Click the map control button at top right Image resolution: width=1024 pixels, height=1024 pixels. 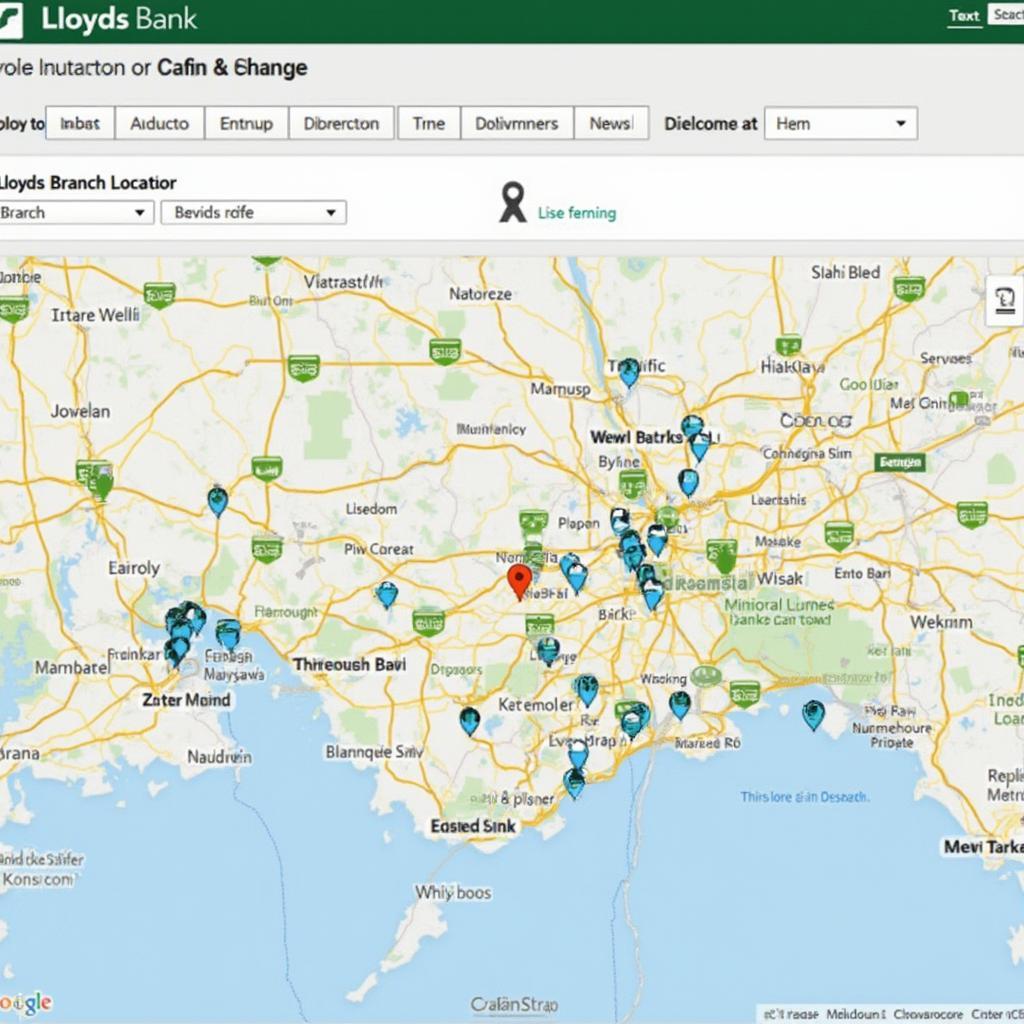tap(1004, 301)
